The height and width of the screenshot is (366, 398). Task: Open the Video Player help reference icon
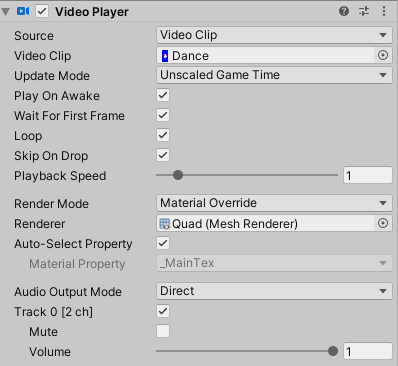pos(344,11)
